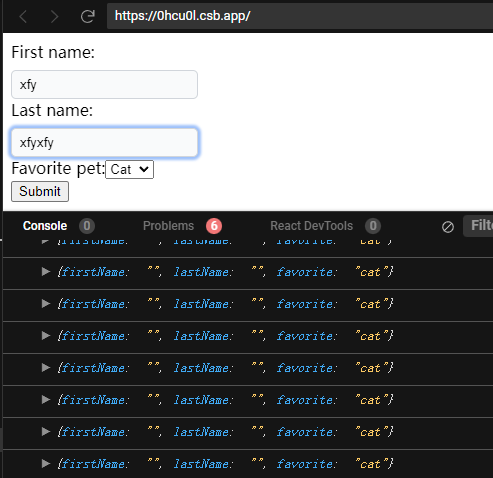This screenshot has width=493, height=478.
Task: Expand the partially hidden top console entry
Action: (x=45, y=241)
